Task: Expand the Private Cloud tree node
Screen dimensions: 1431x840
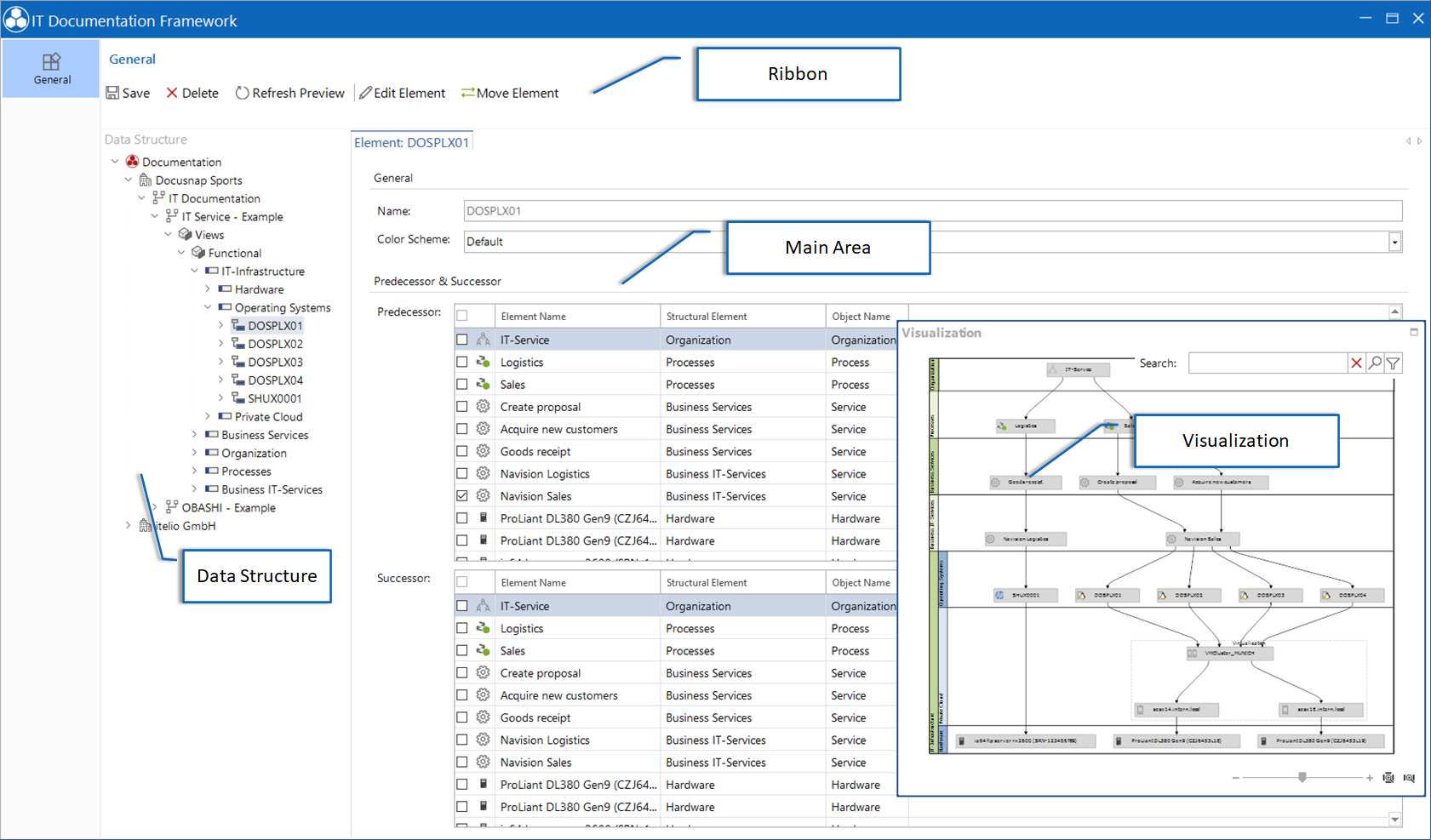Action: point(208,416)
